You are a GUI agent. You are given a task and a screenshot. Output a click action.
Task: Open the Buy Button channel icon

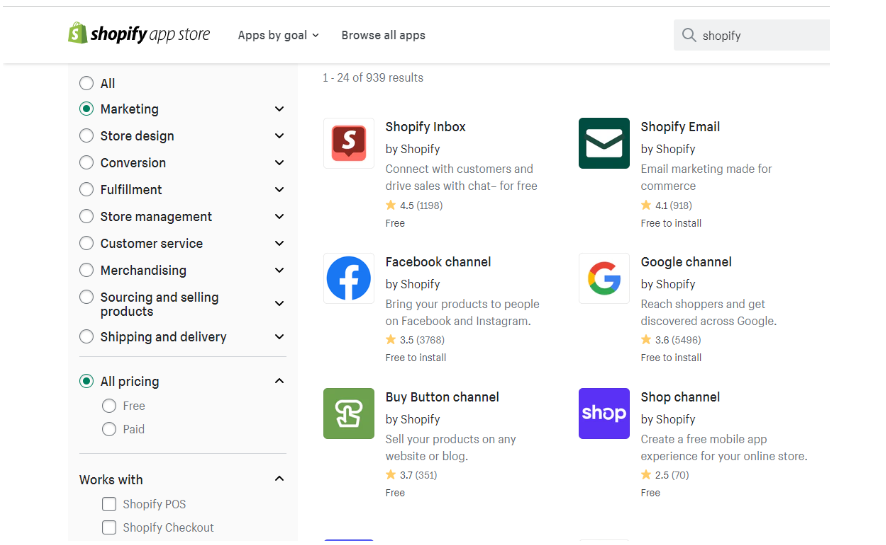tap(349, 413)
